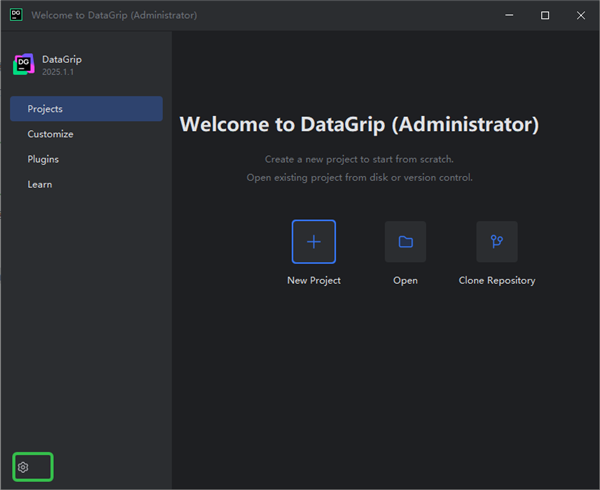Click the small DataGrip icon in the title bar
600x490 pixels.
point(14,16)
